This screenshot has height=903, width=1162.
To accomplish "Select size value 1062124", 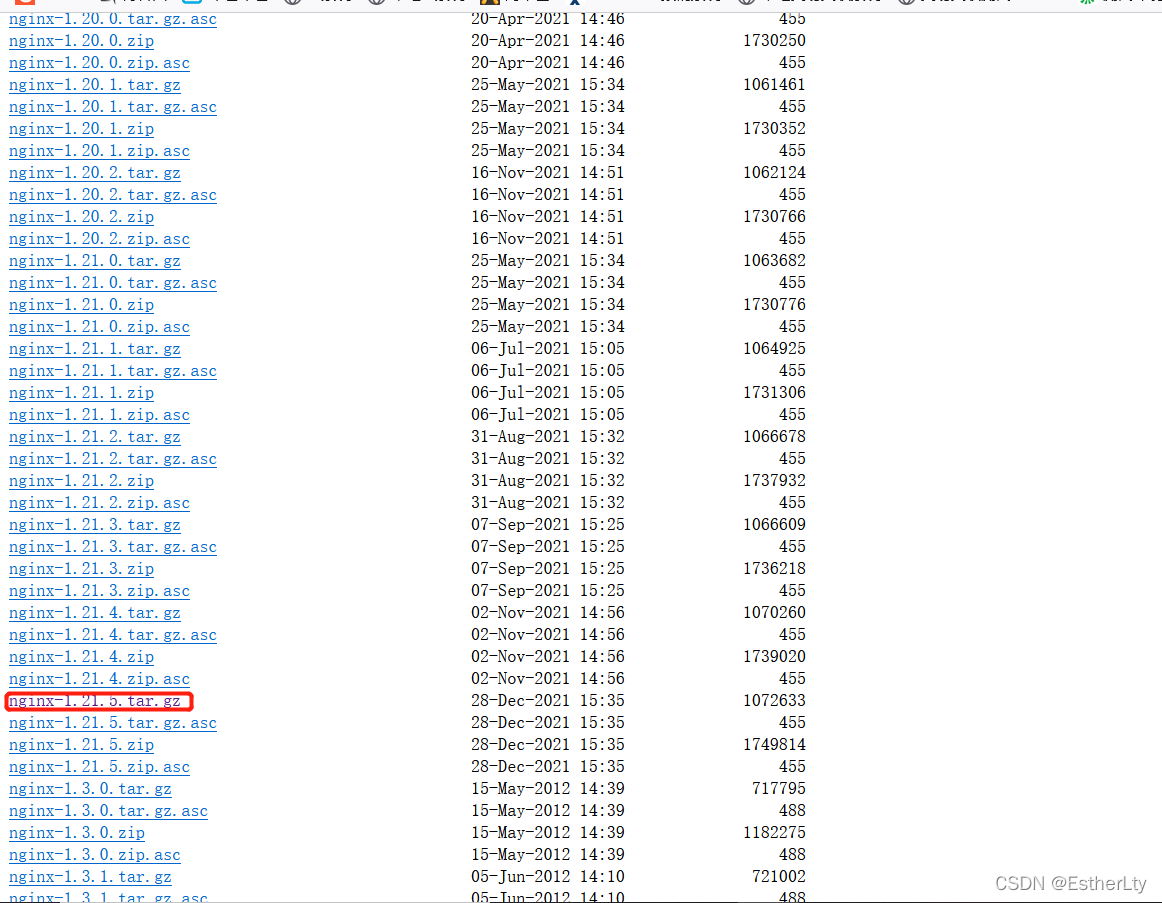I will 774,173.
